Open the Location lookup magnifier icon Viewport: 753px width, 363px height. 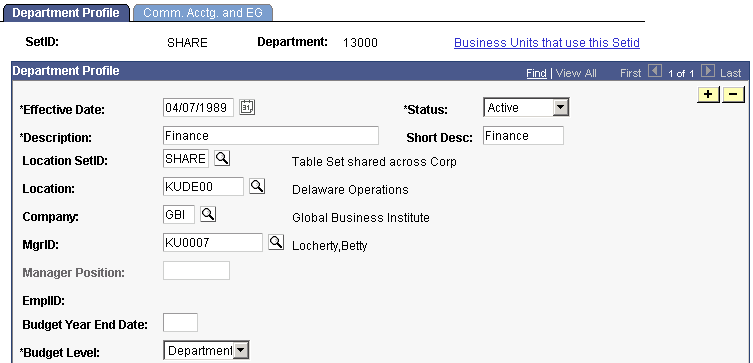257,186
